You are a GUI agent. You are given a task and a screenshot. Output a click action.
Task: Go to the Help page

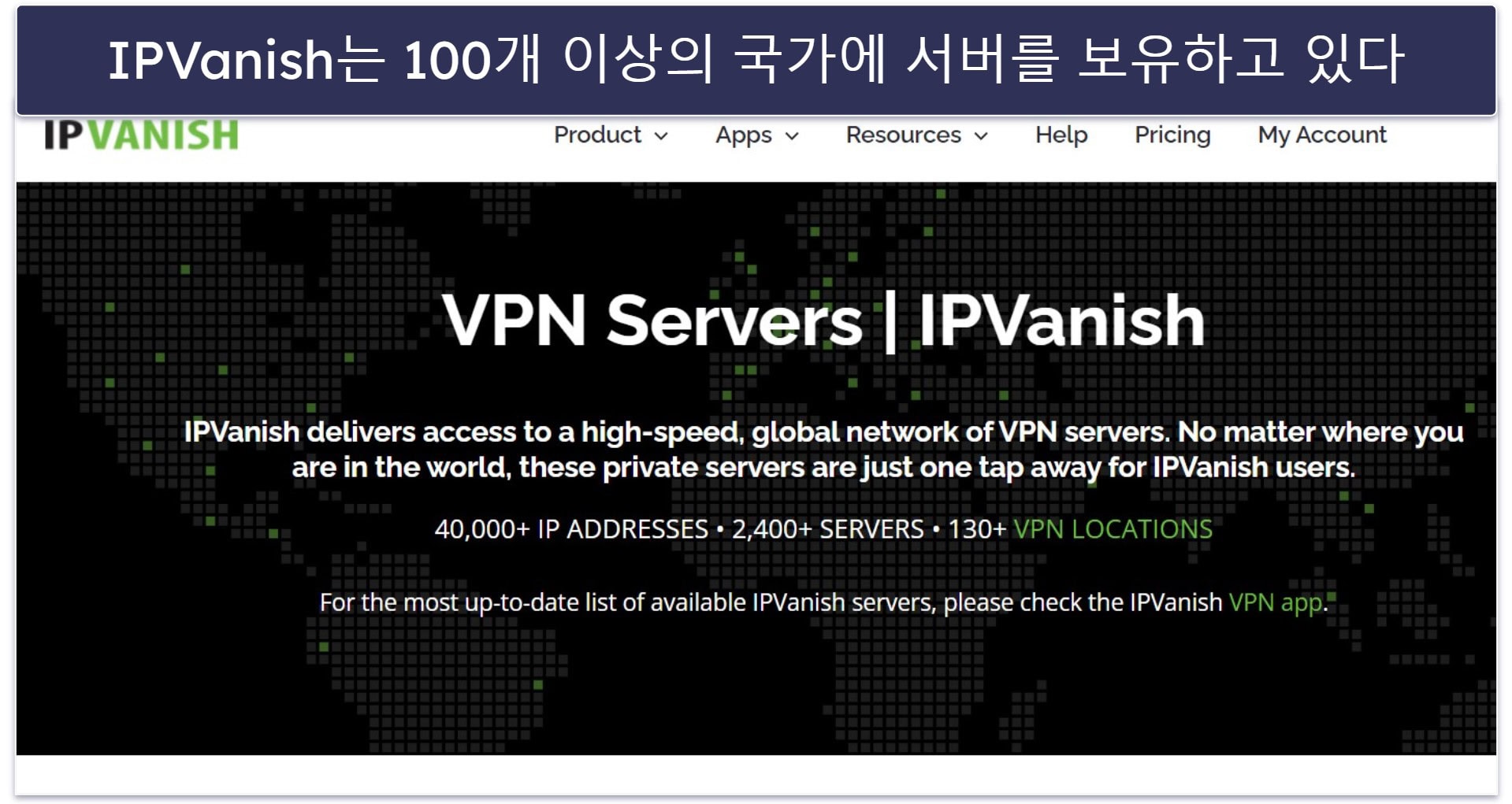click(1061, 135)
